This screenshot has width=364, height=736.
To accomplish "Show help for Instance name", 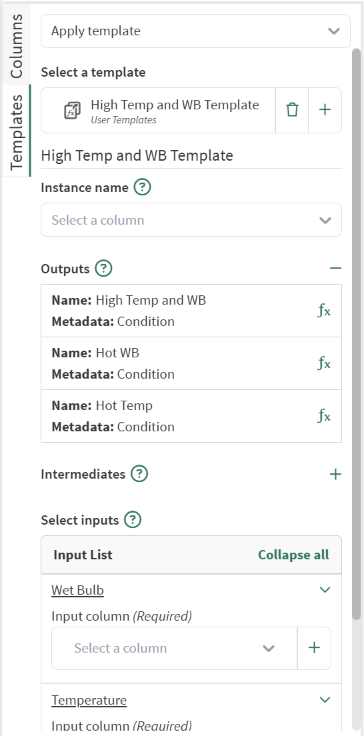I will 142,188.
